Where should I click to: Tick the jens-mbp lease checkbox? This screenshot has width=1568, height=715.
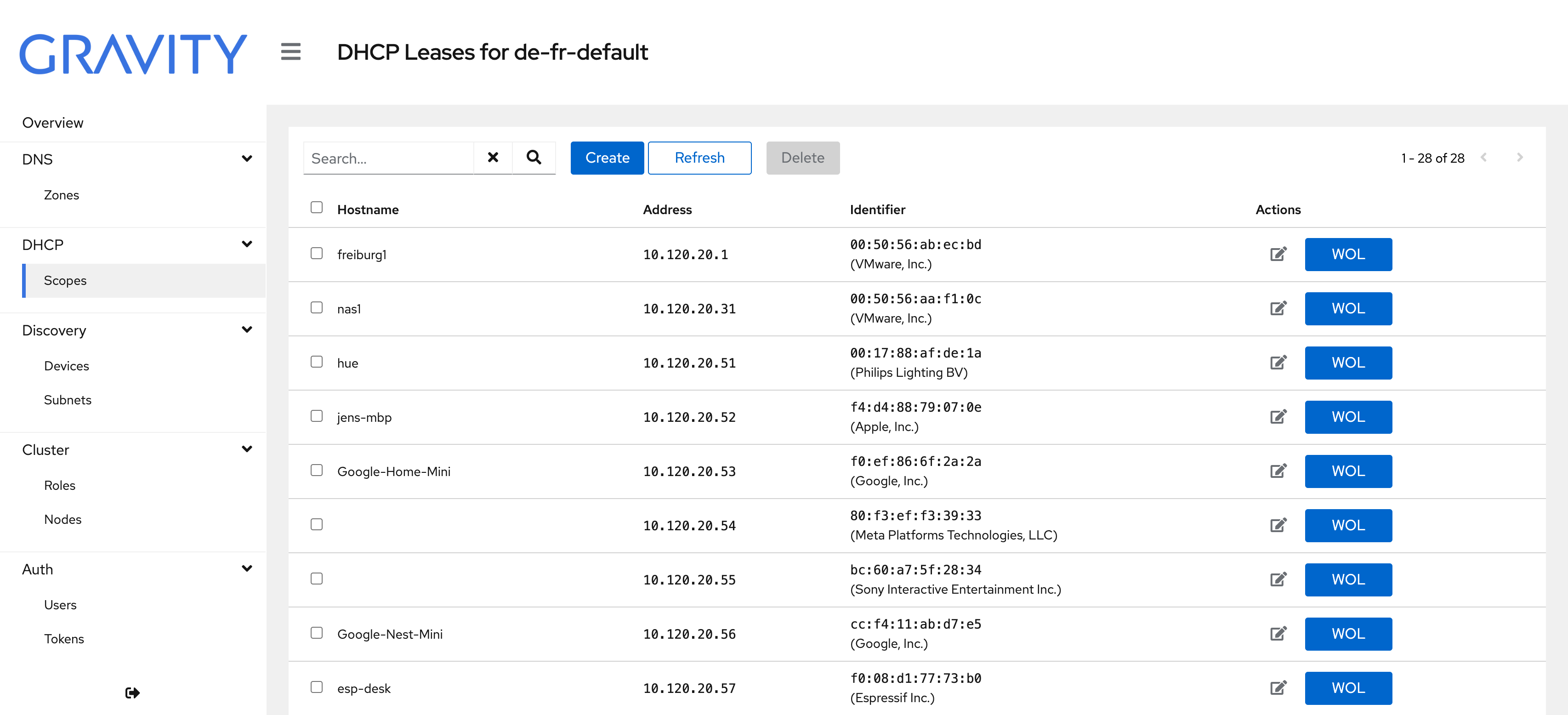[317, 416]
